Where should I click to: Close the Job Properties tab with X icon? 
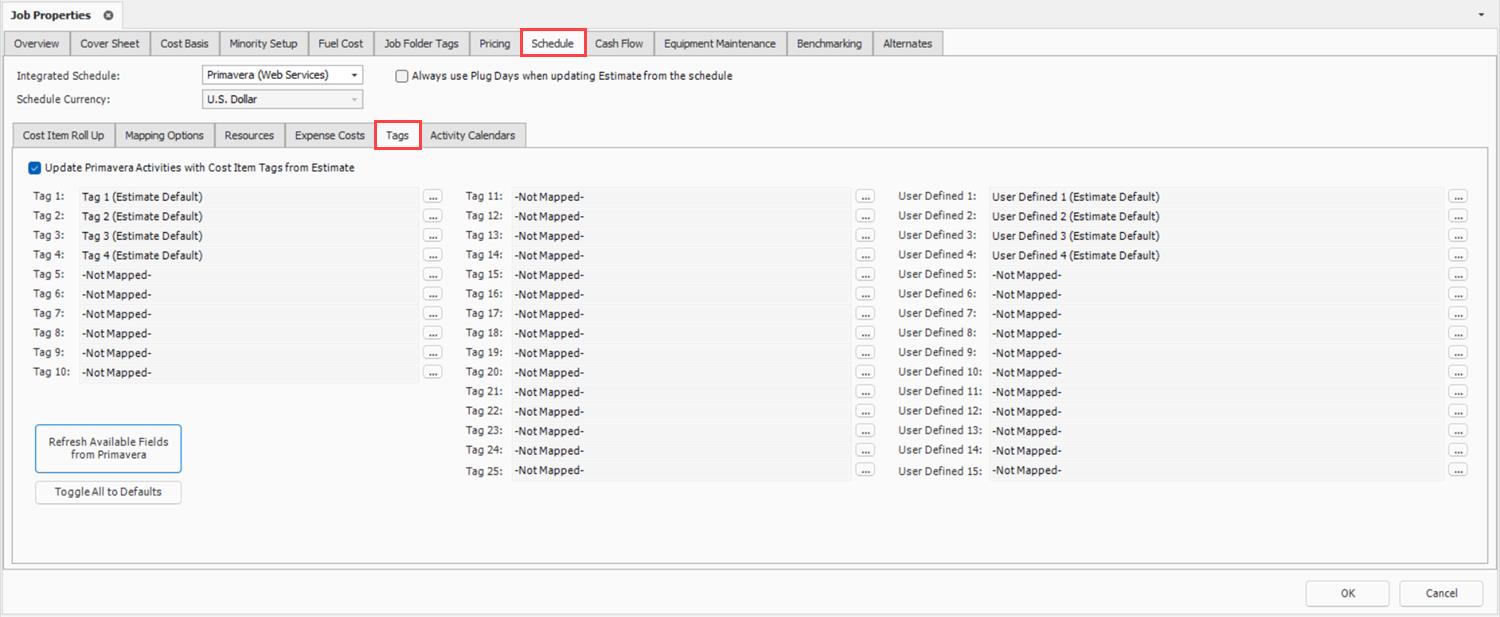(108, 16)
